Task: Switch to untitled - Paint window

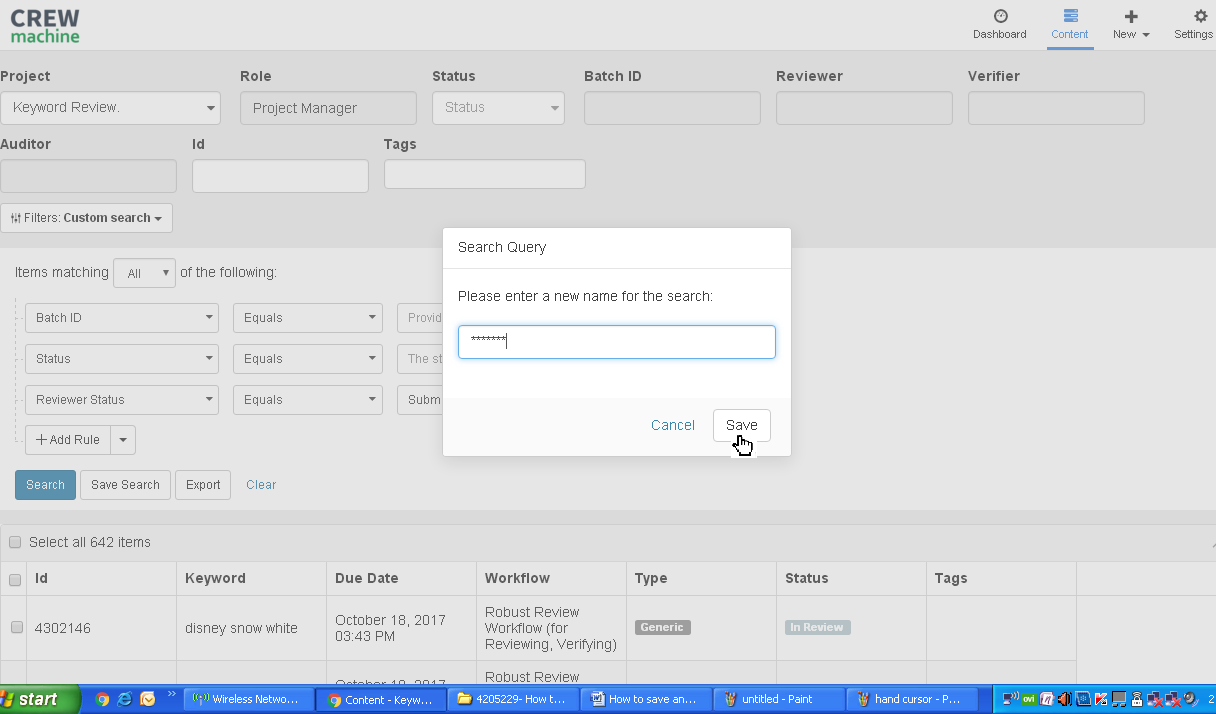Action: (x=781, y=699)
